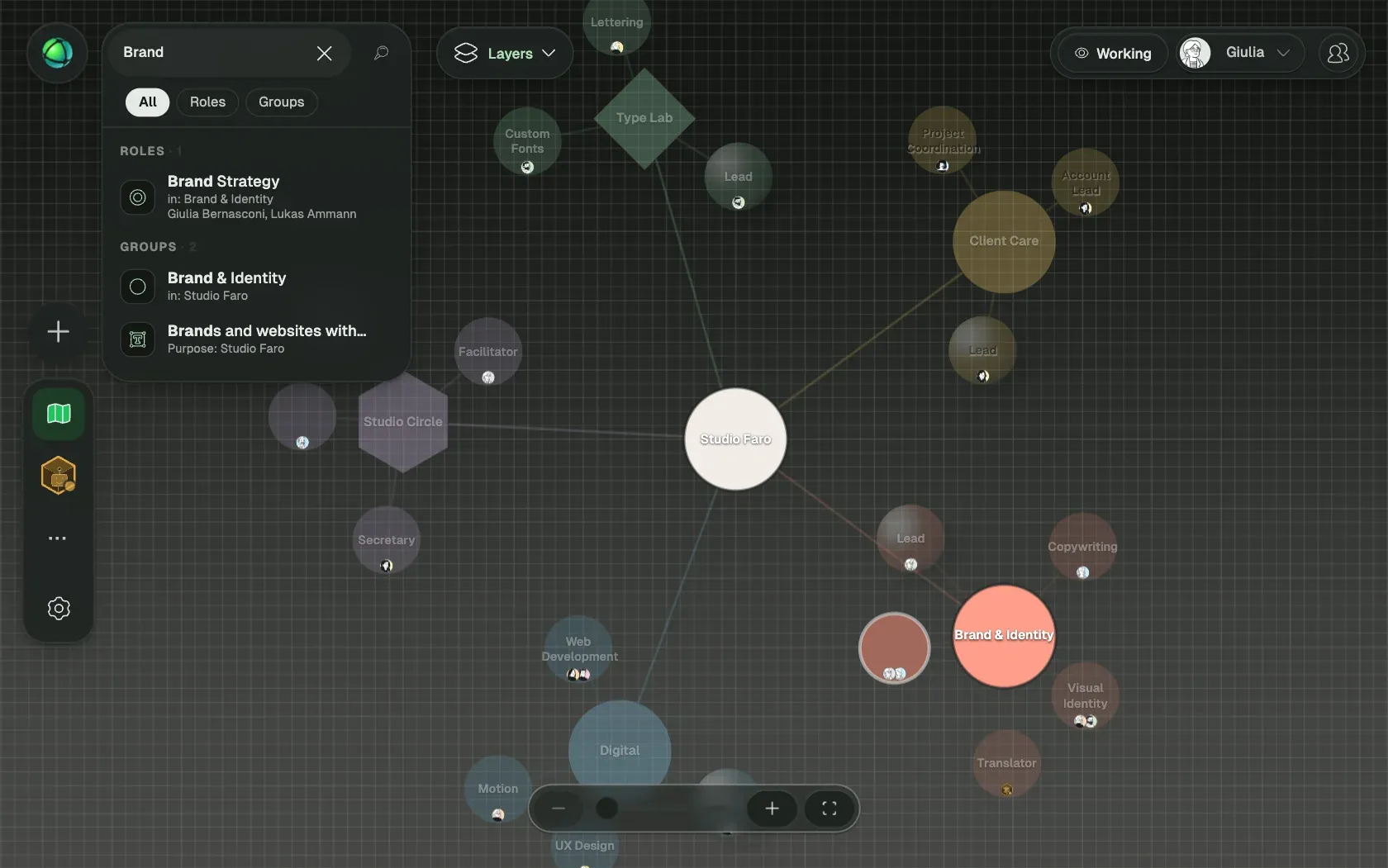The image size is (1388, 868).
Task: Open the Brand & Identity group result
Action: click(x=256, y=287)
